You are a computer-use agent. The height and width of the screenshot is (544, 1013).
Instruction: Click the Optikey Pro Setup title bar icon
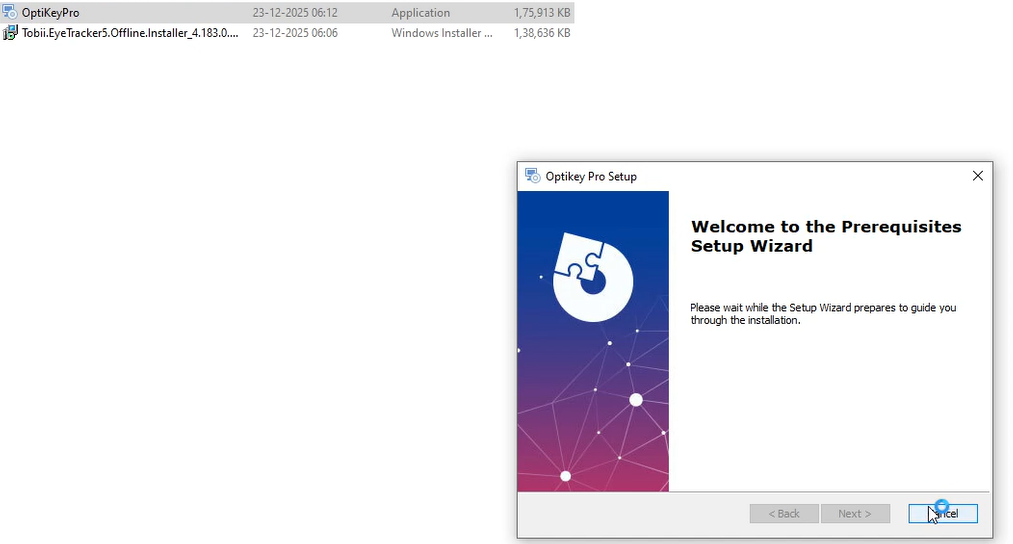pos(532,176)
